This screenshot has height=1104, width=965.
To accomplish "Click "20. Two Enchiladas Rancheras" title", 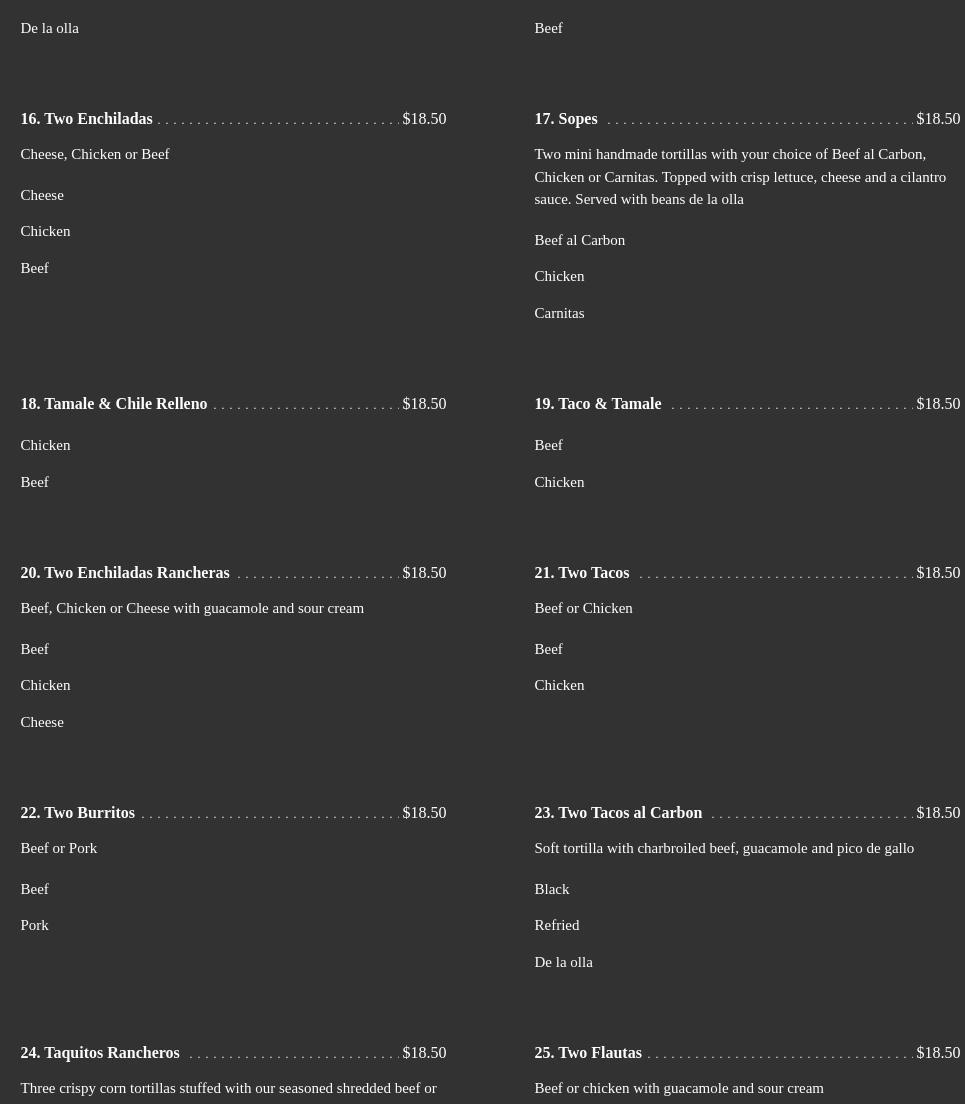I will click(125, 573).
